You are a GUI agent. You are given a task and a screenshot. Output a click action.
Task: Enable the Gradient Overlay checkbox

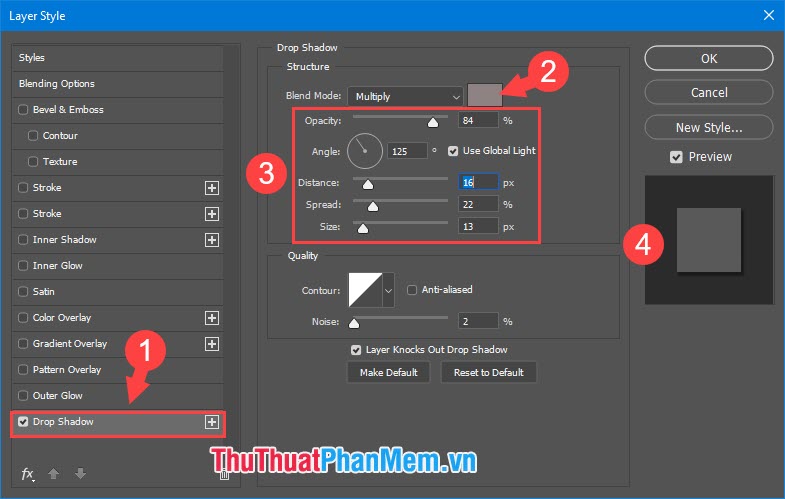click(x=23, y=344)
